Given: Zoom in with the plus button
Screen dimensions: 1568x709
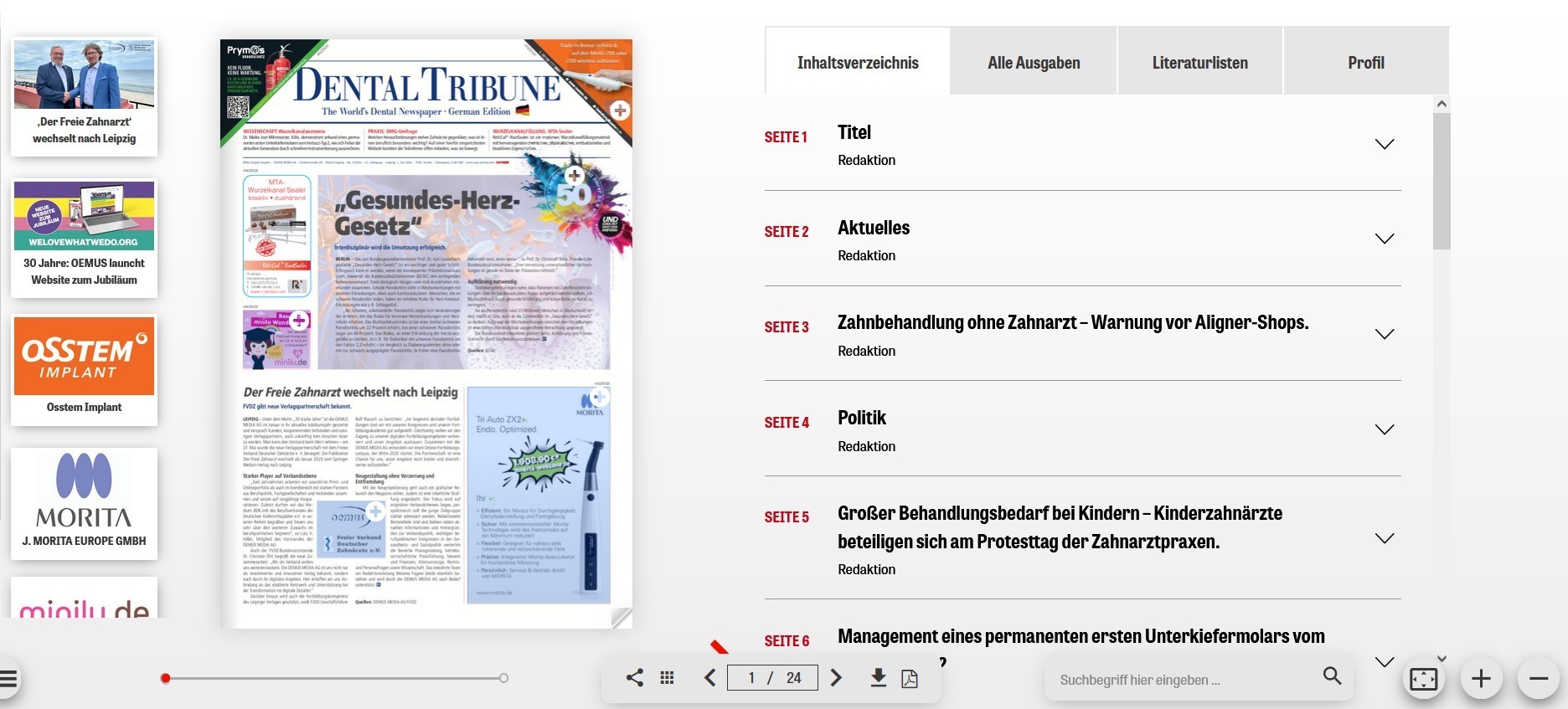Looking at the screenshot, I should click(x=1481, y=678).
